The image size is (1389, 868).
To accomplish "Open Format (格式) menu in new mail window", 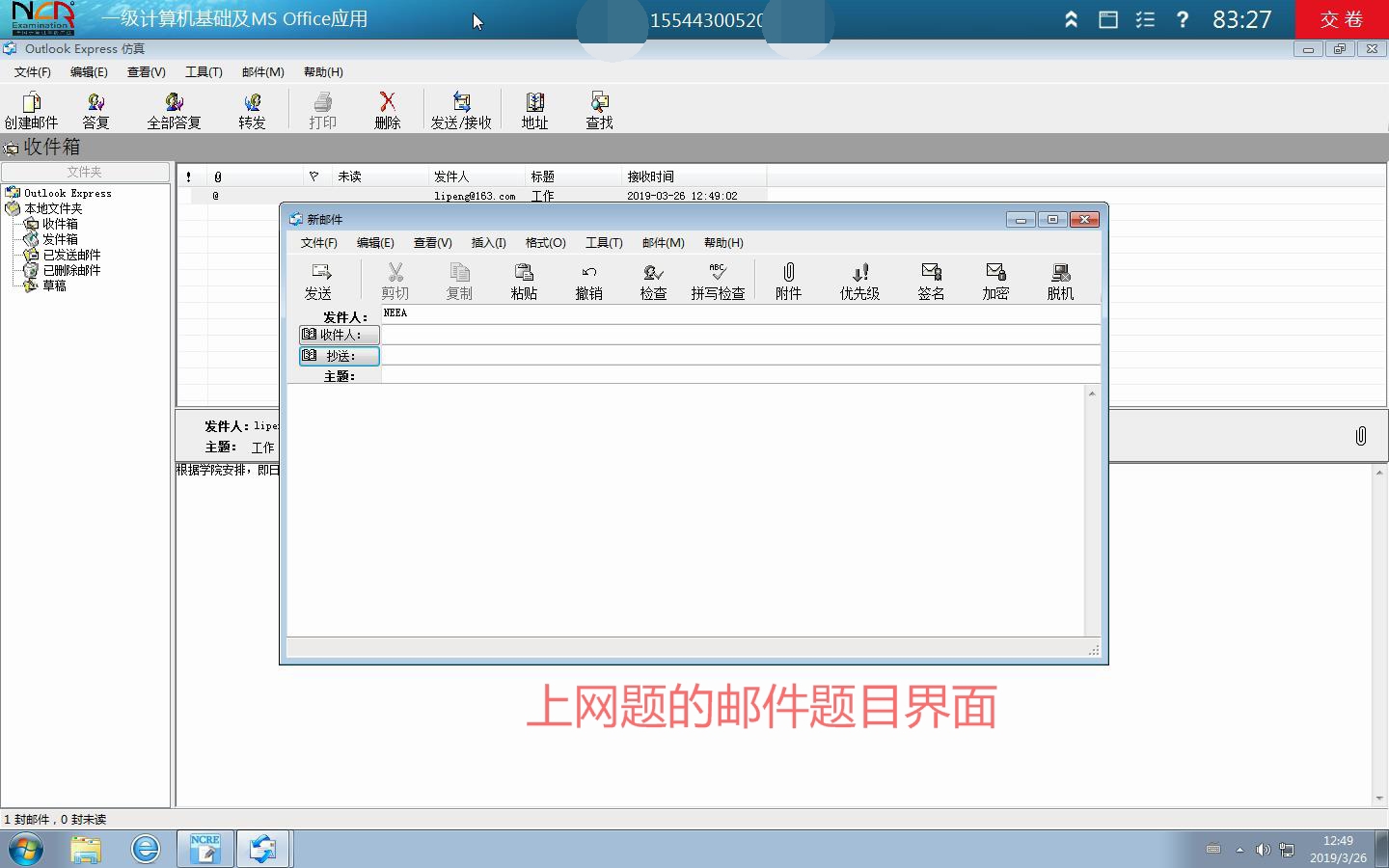I will [546, 243].
